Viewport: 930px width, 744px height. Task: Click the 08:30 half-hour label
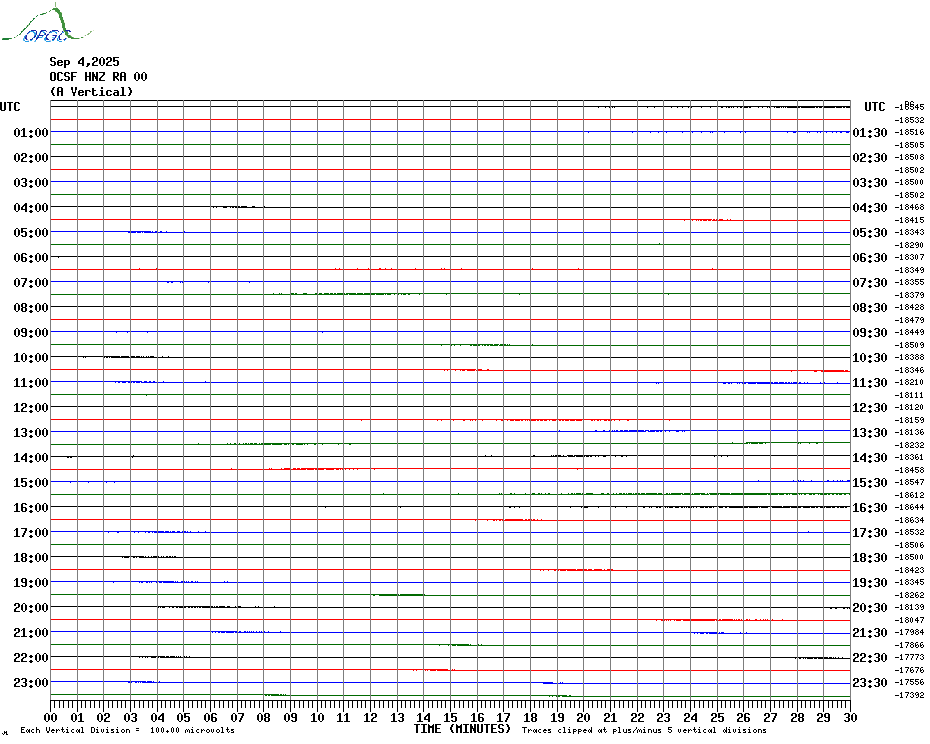click(870, 307)
